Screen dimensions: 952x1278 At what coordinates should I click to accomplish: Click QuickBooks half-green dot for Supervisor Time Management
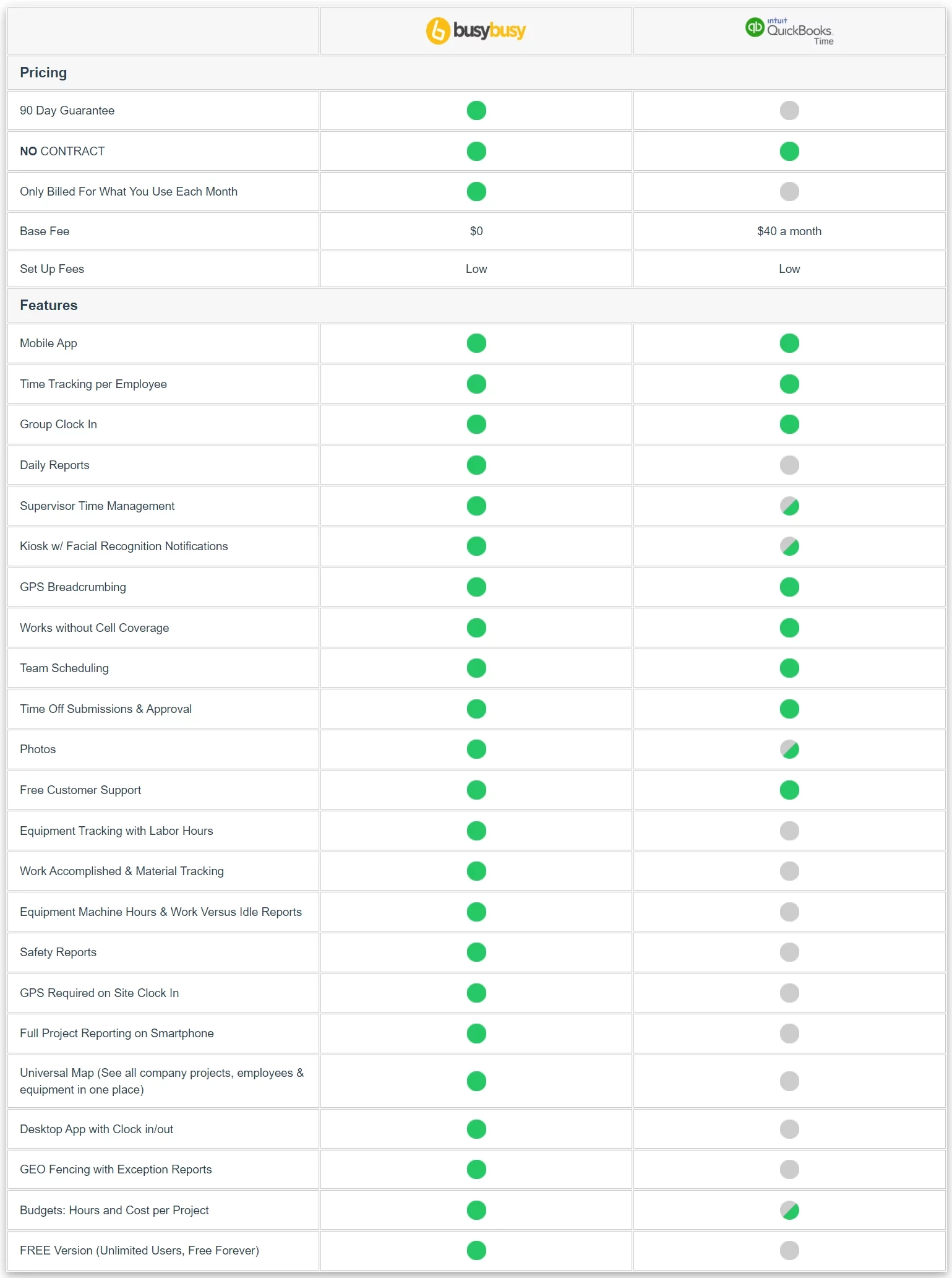(789, 506)
